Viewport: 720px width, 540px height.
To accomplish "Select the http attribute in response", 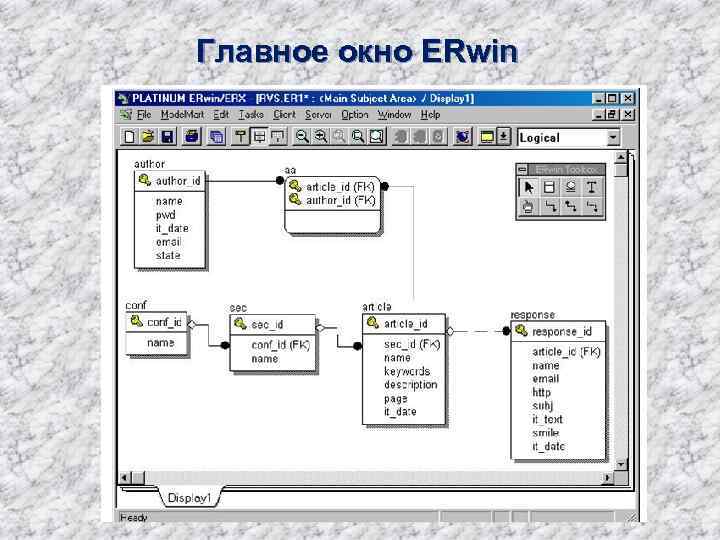I will [541, 392].
